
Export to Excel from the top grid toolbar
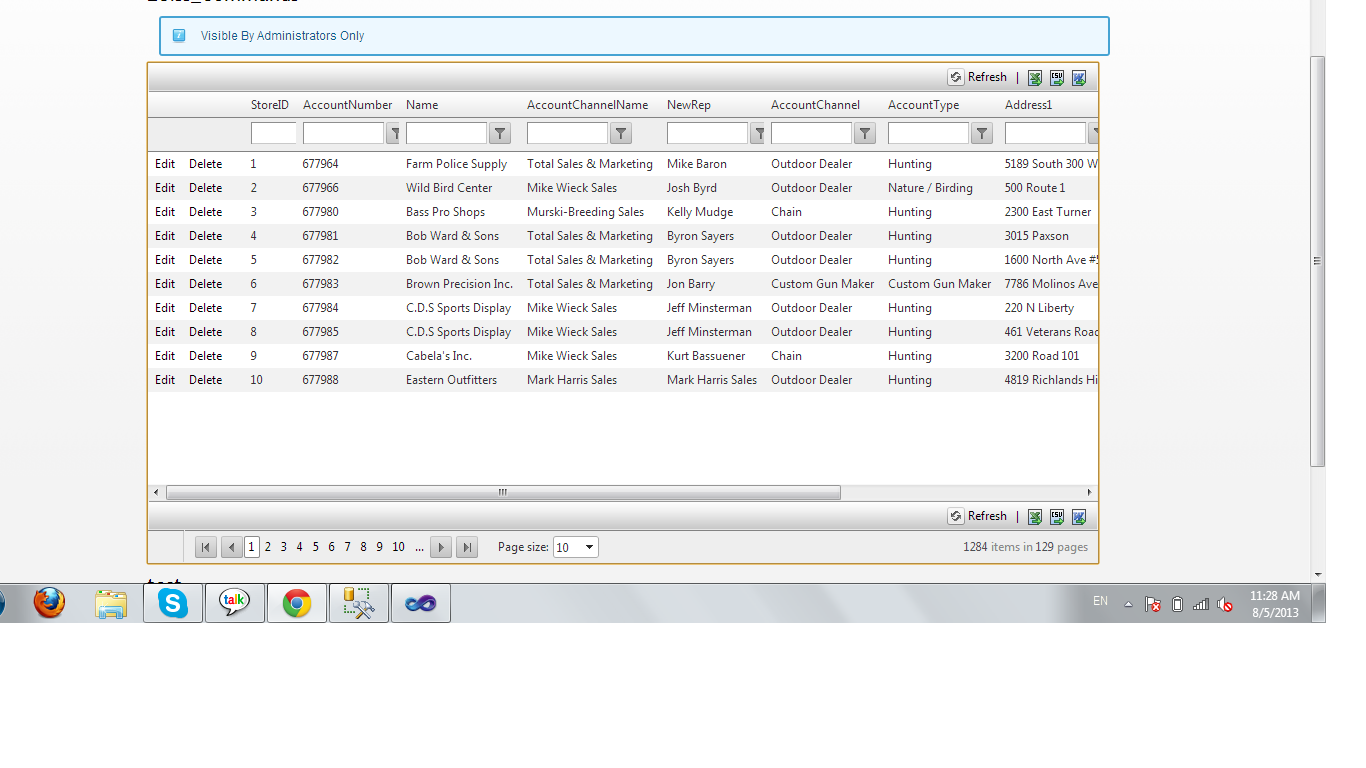point(1035,78)
